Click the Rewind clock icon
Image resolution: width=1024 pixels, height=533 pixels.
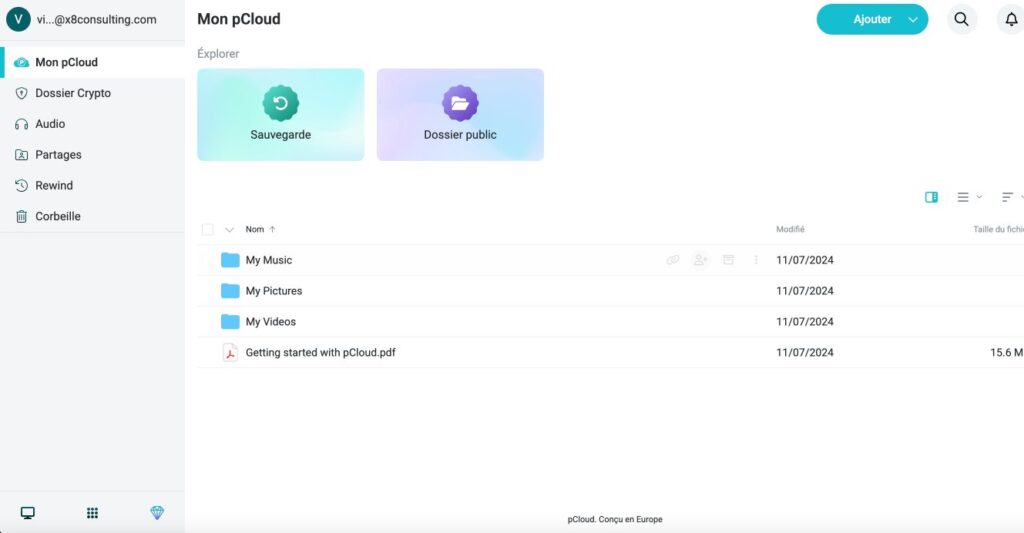[22, 186]
